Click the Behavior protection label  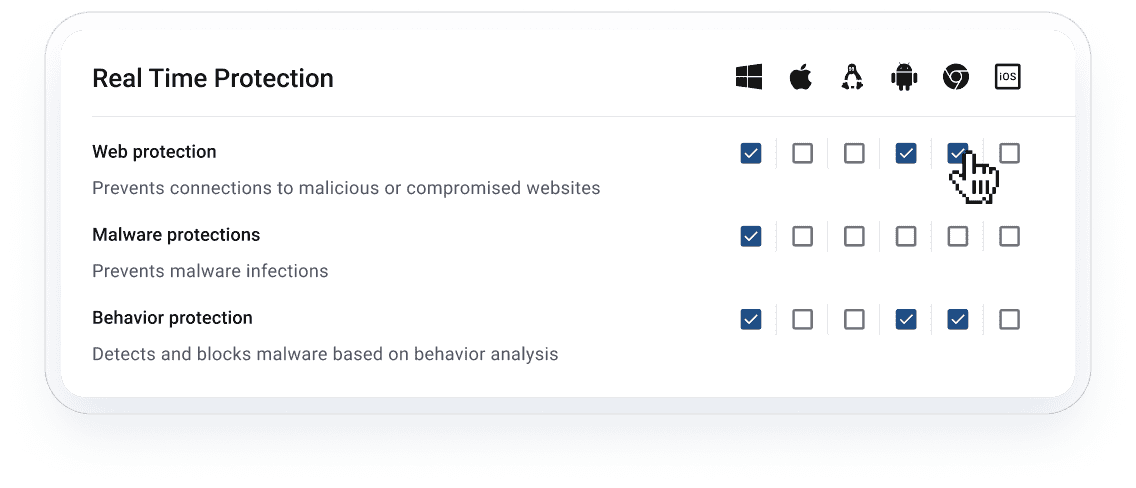172,318
